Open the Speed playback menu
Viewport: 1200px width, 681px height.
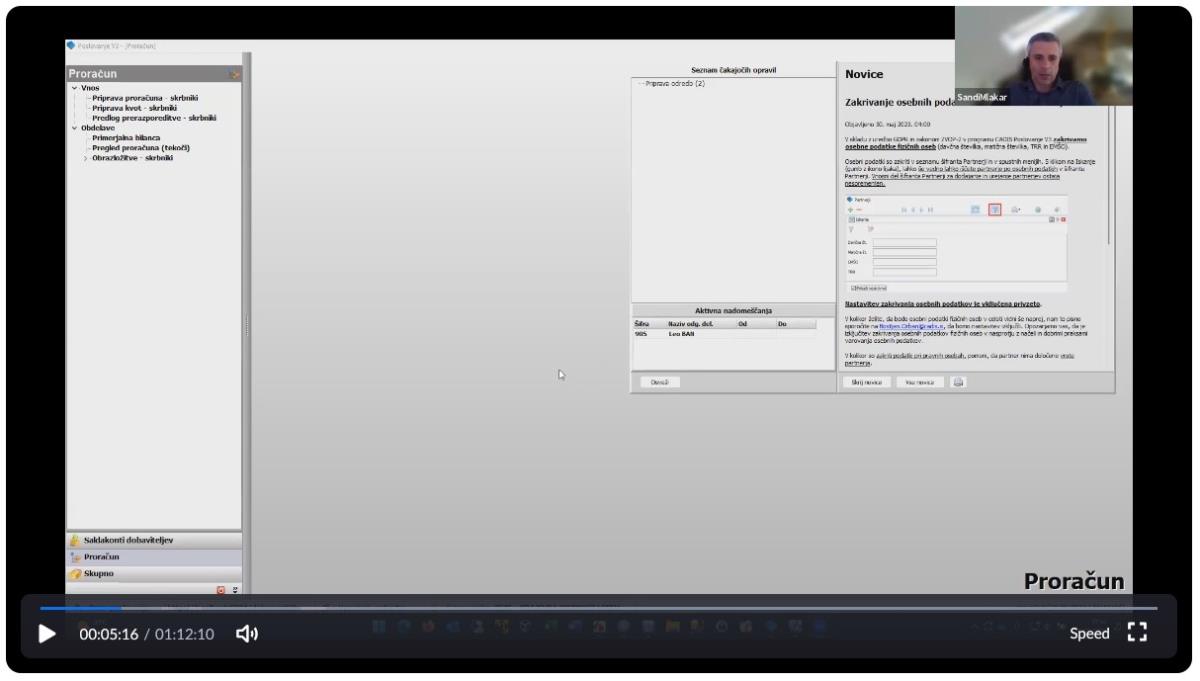click(1089, 633)
